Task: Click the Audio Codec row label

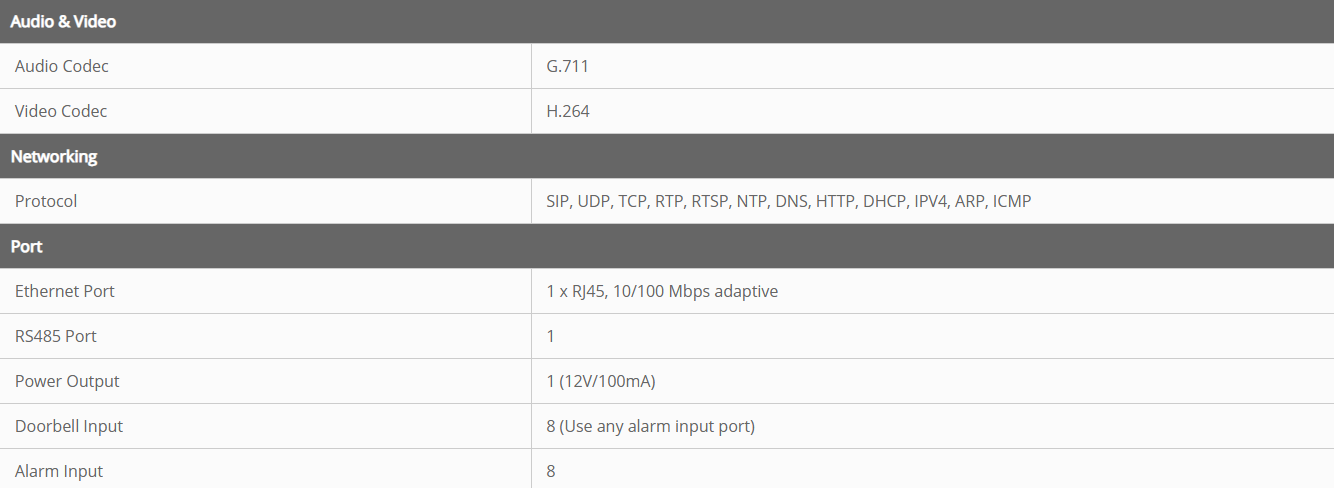Action: [x=62, y=66]
